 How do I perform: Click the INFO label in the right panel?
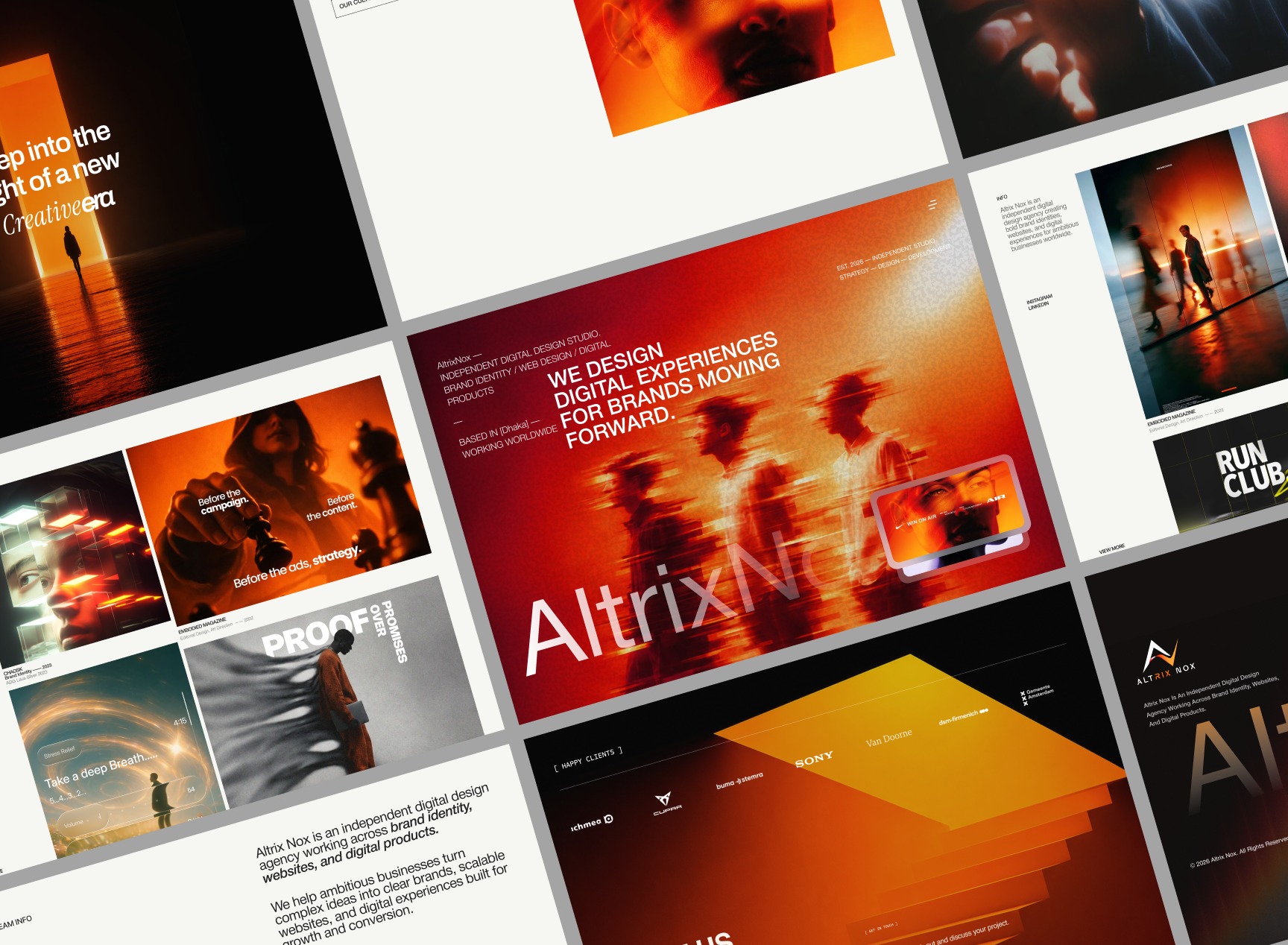tap(1001, 197)
